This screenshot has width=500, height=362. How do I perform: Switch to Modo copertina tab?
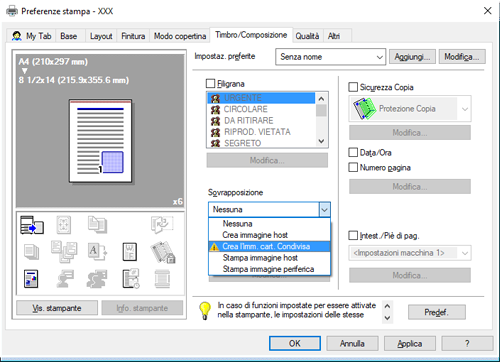tap(180, 36)
